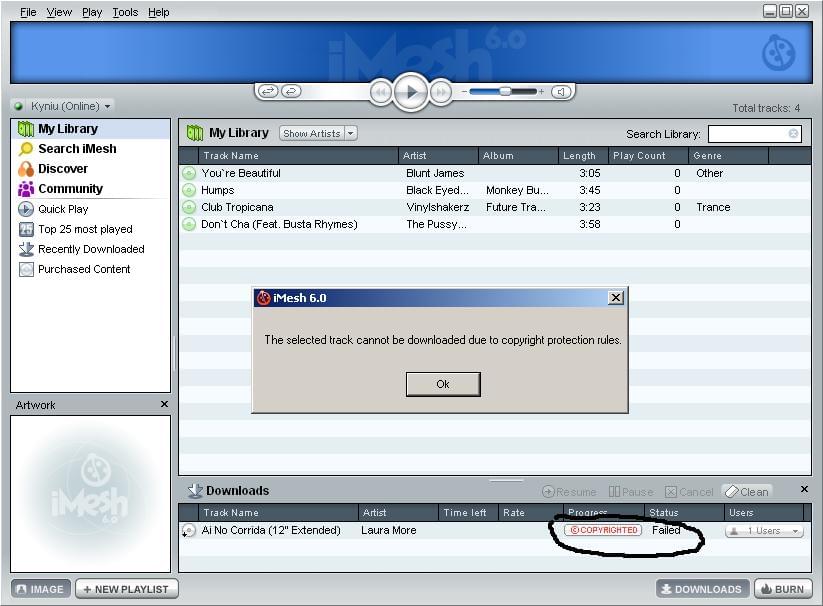
Task: Select the track You`re Beautiful
Action: pos(495,173)
